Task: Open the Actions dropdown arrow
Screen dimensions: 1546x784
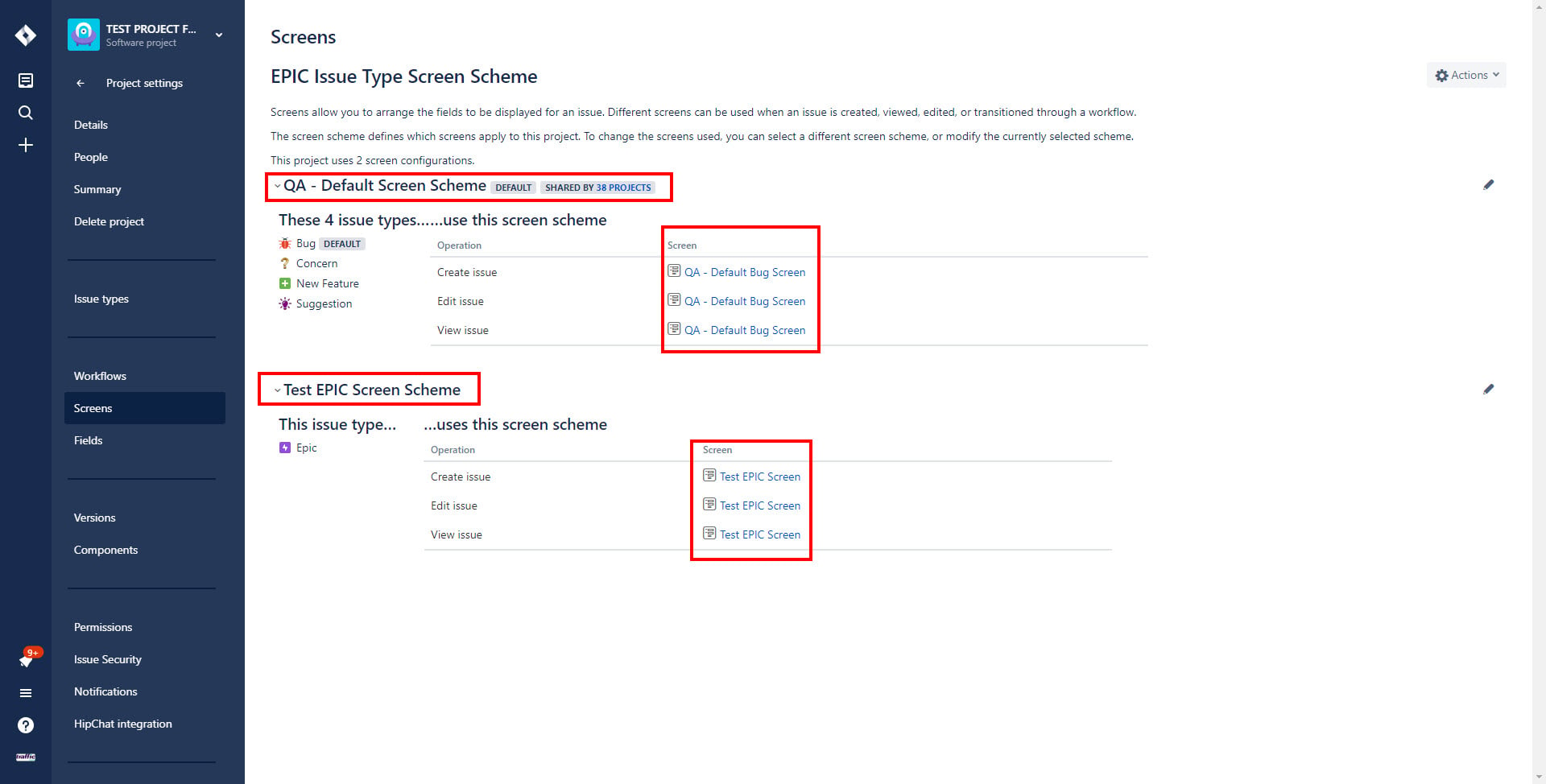Action: tap(1496, 75)
